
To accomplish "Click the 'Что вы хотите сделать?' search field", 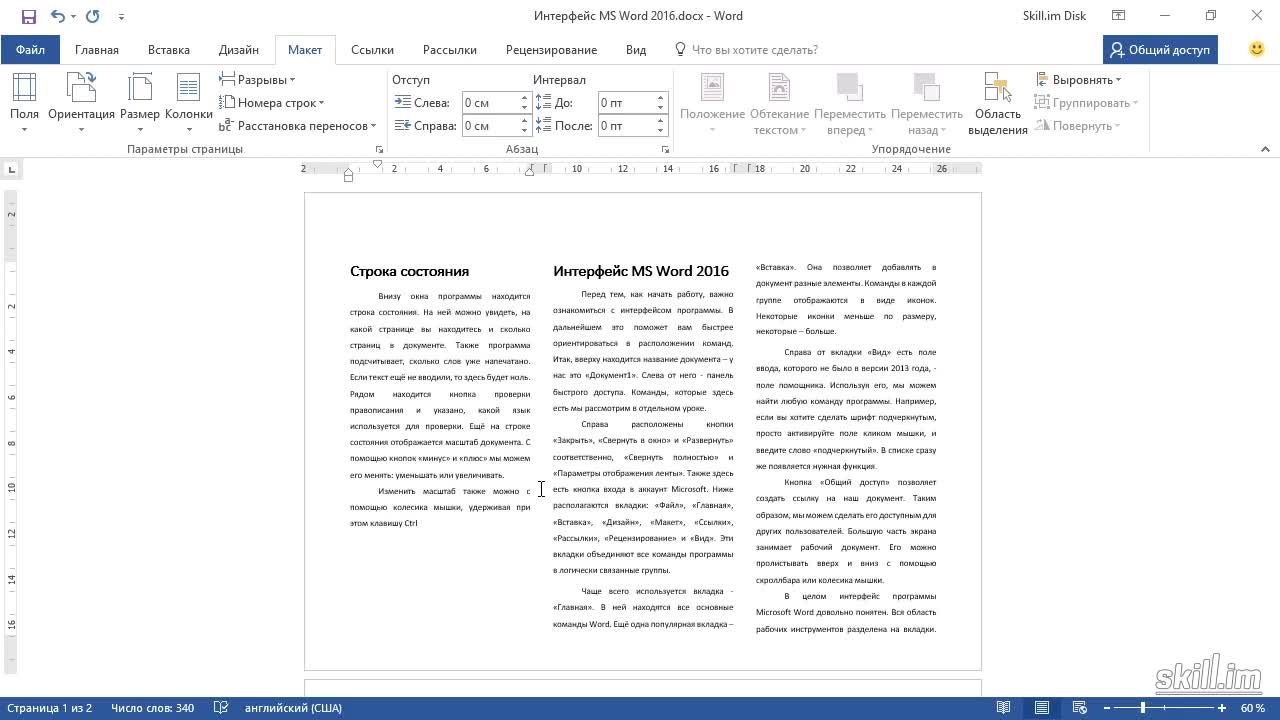I will click(x=755, y=50).
